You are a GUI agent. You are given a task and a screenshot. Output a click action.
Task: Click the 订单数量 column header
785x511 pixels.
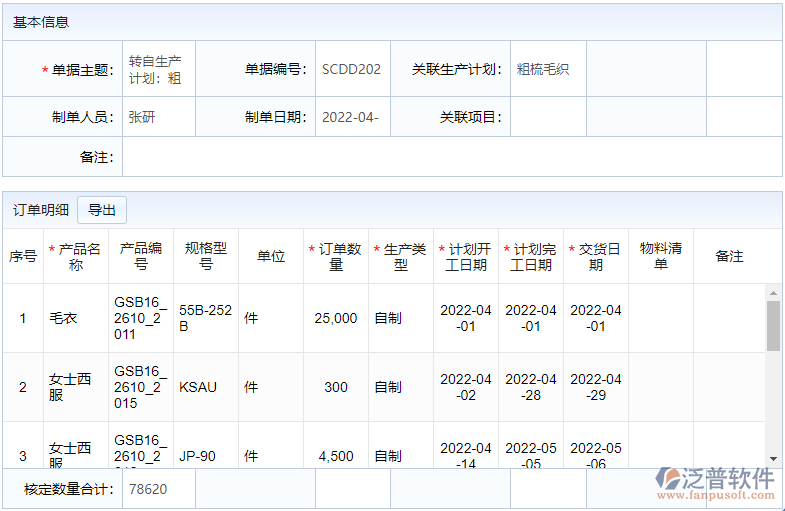point(336,257)
